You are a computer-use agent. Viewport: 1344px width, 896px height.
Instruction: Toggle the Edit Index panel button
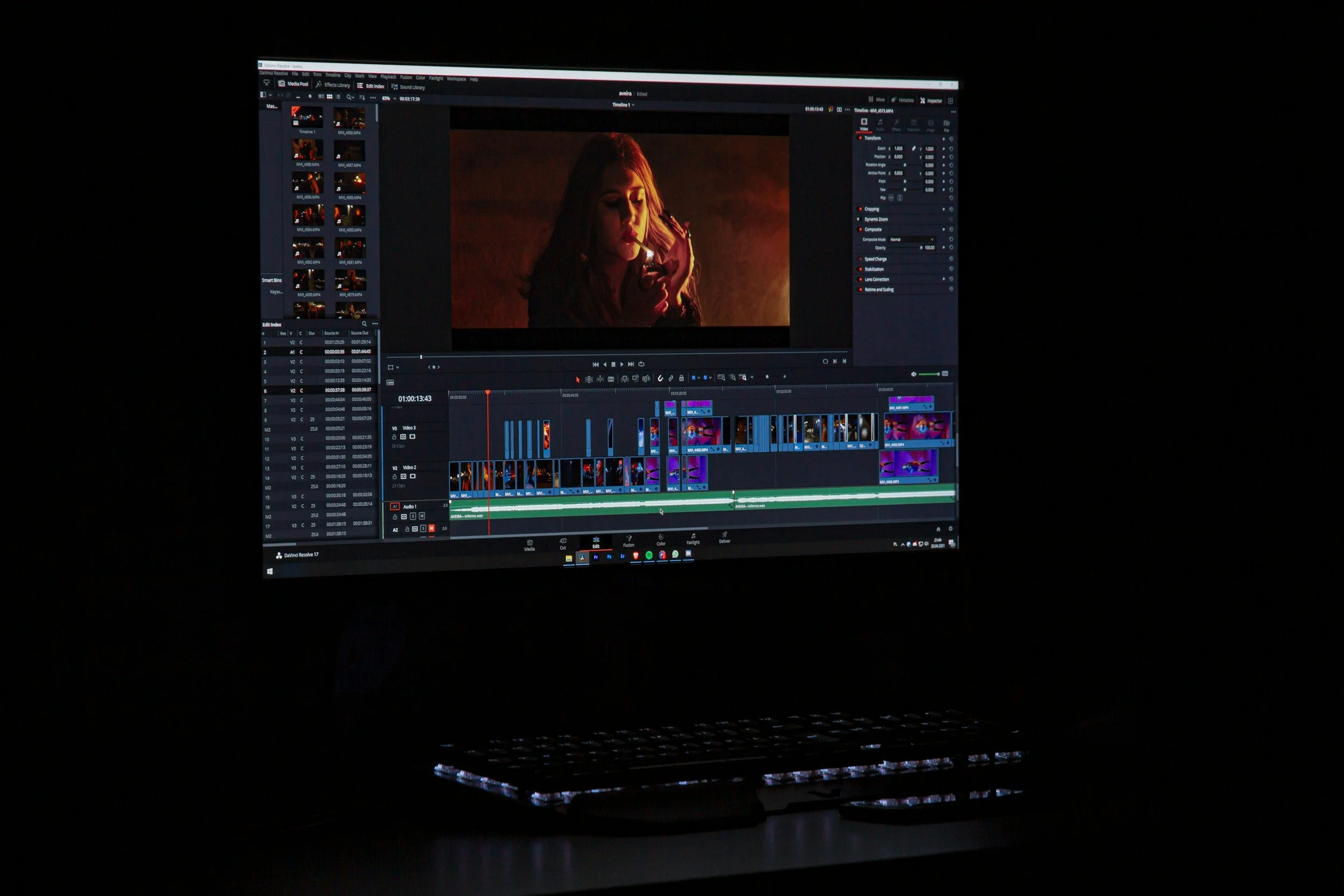370,85
